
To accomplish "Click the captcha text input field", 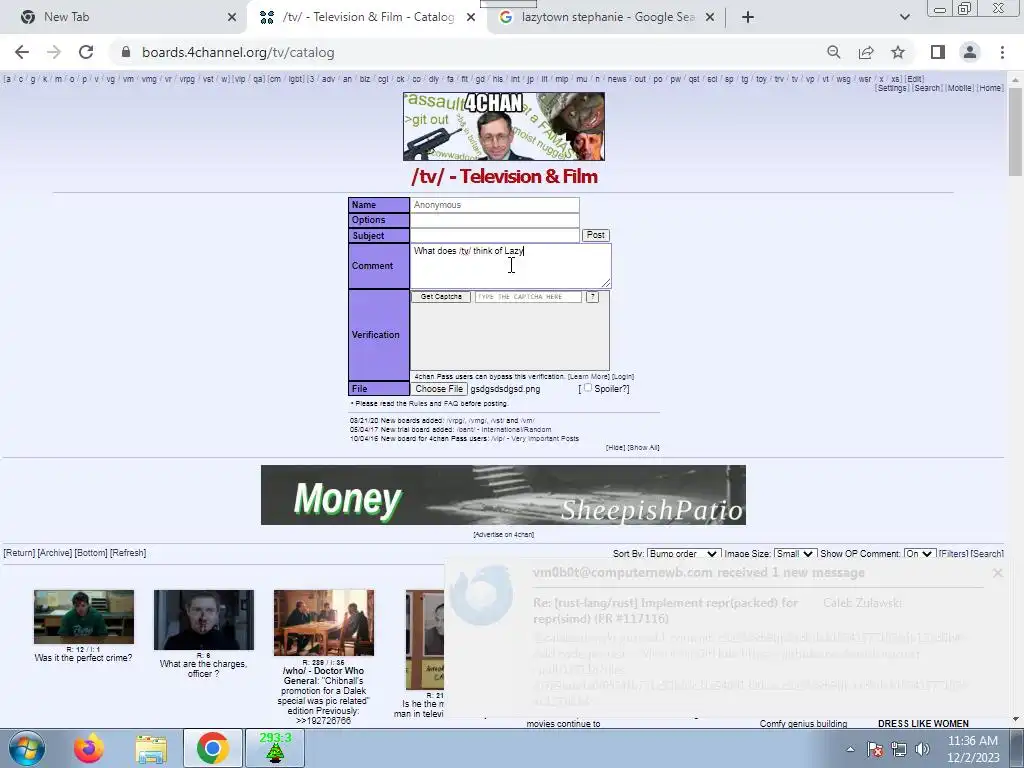I will [x=528, y=296].
